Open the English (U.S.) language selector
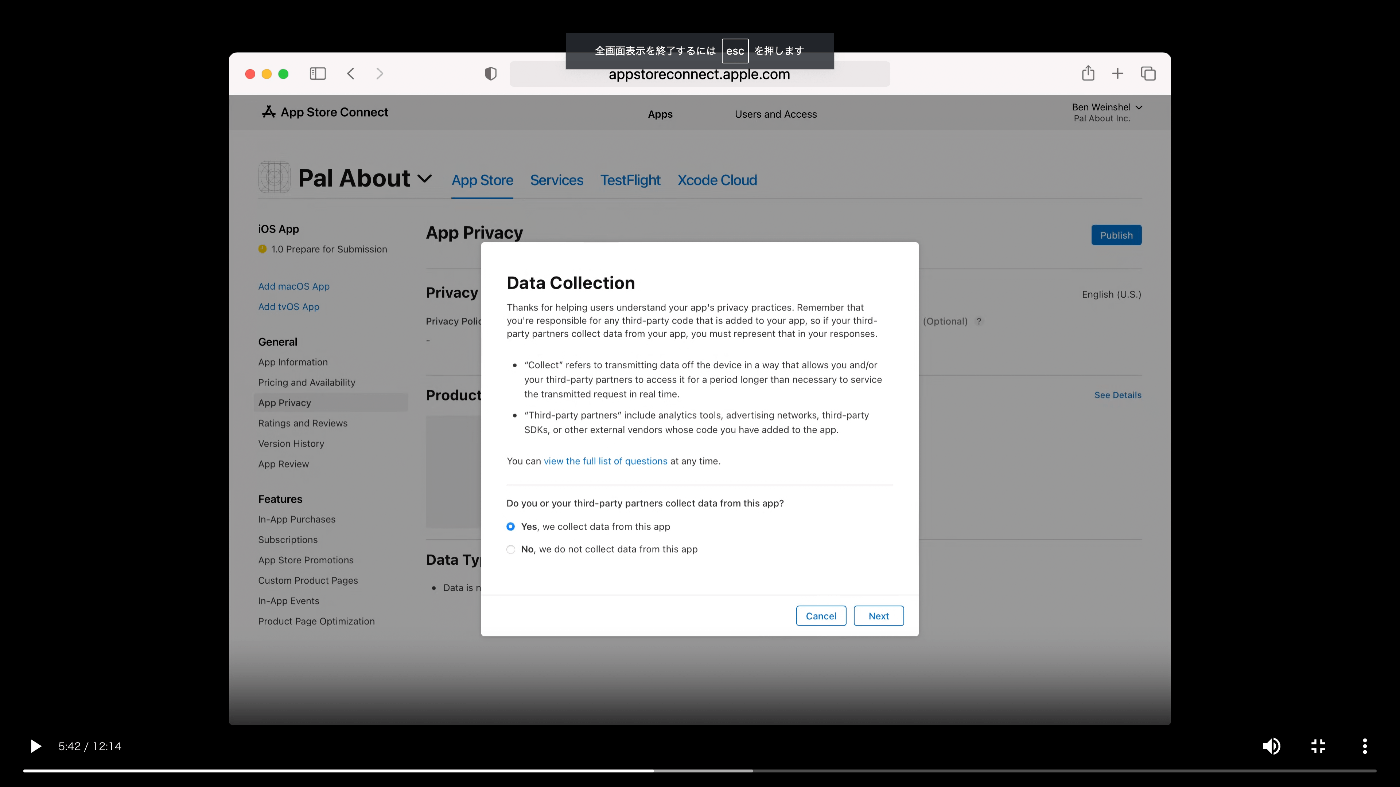 [1111, 295]
